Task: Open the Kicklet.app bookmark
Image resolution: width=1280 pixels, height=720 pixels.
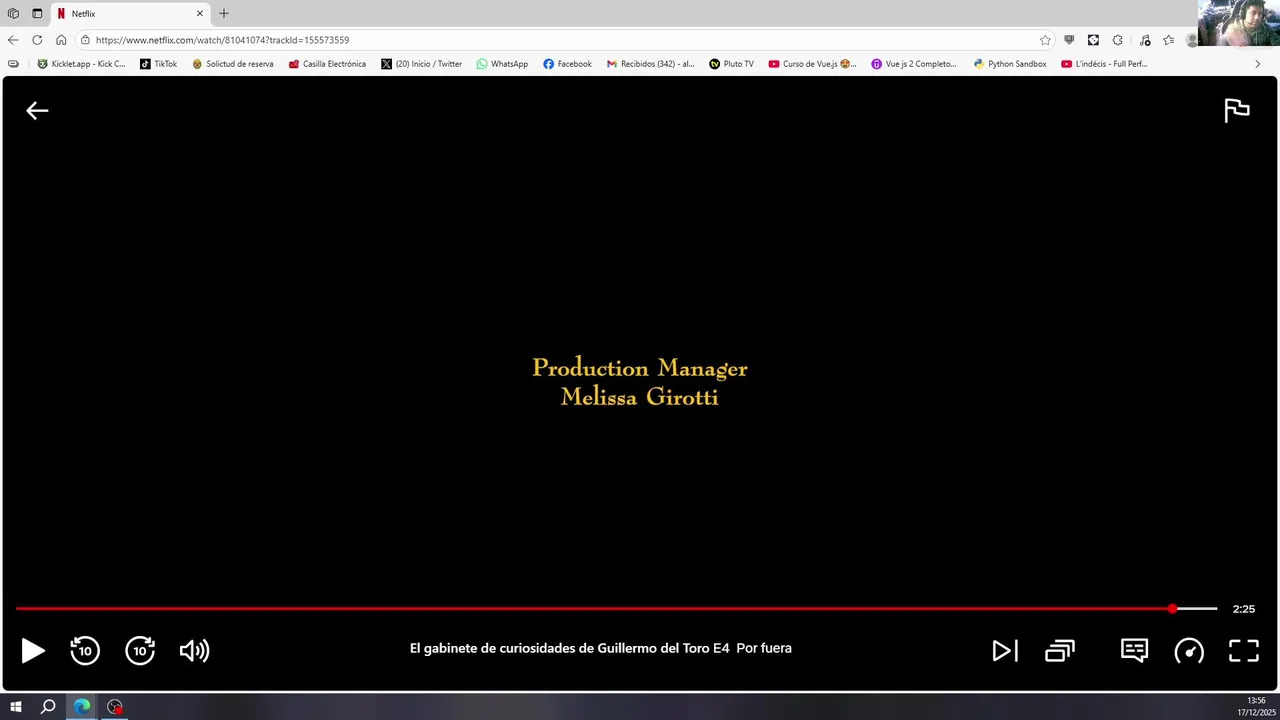Action: (x=82, y=64)
